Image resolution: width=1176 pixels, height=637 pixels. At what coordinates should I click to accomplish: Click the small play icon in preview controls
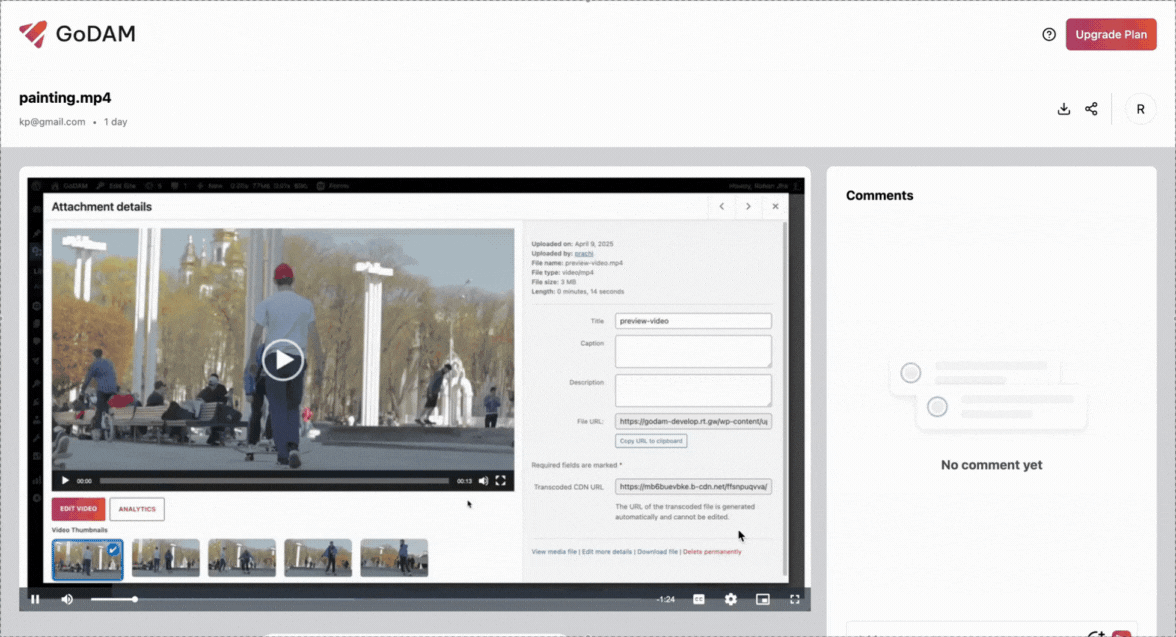coord(65,481)
